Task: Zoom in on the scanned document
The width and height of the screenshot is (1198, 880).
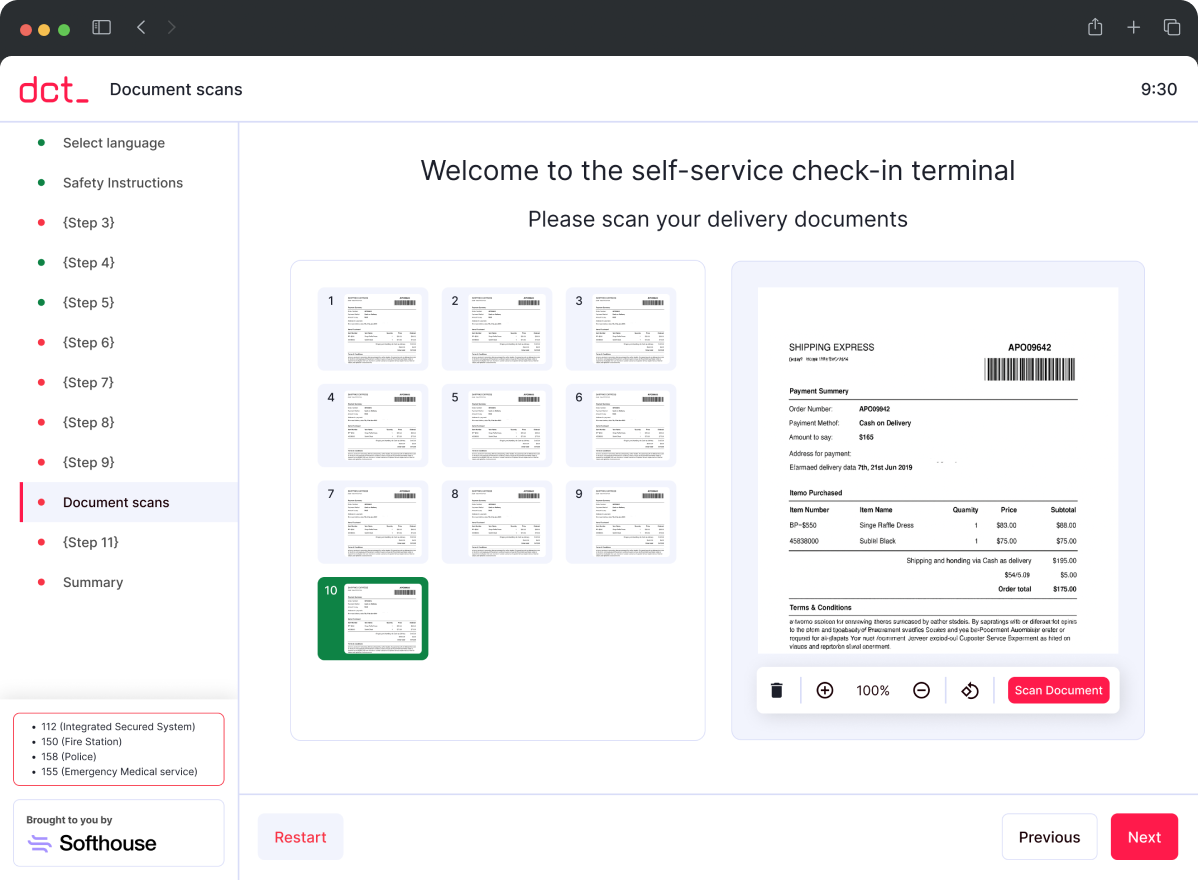Action: [825, 690]
